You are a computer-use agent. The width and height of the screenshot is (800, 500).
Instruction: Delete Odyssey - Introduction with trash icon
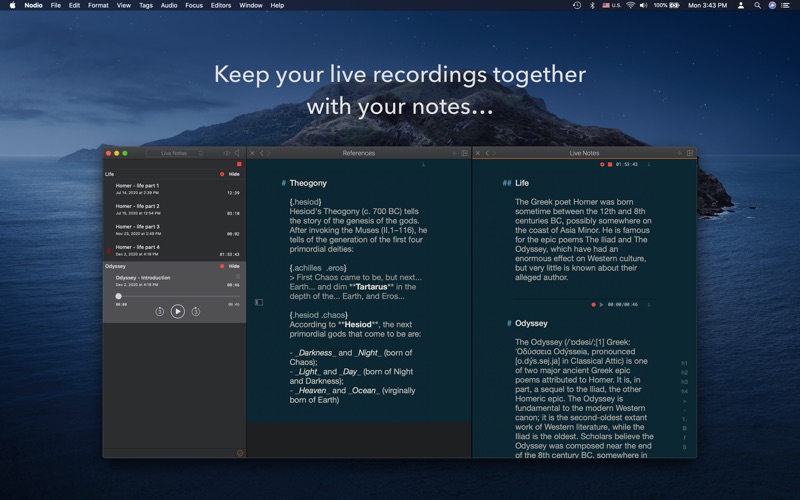click(237, 277)
